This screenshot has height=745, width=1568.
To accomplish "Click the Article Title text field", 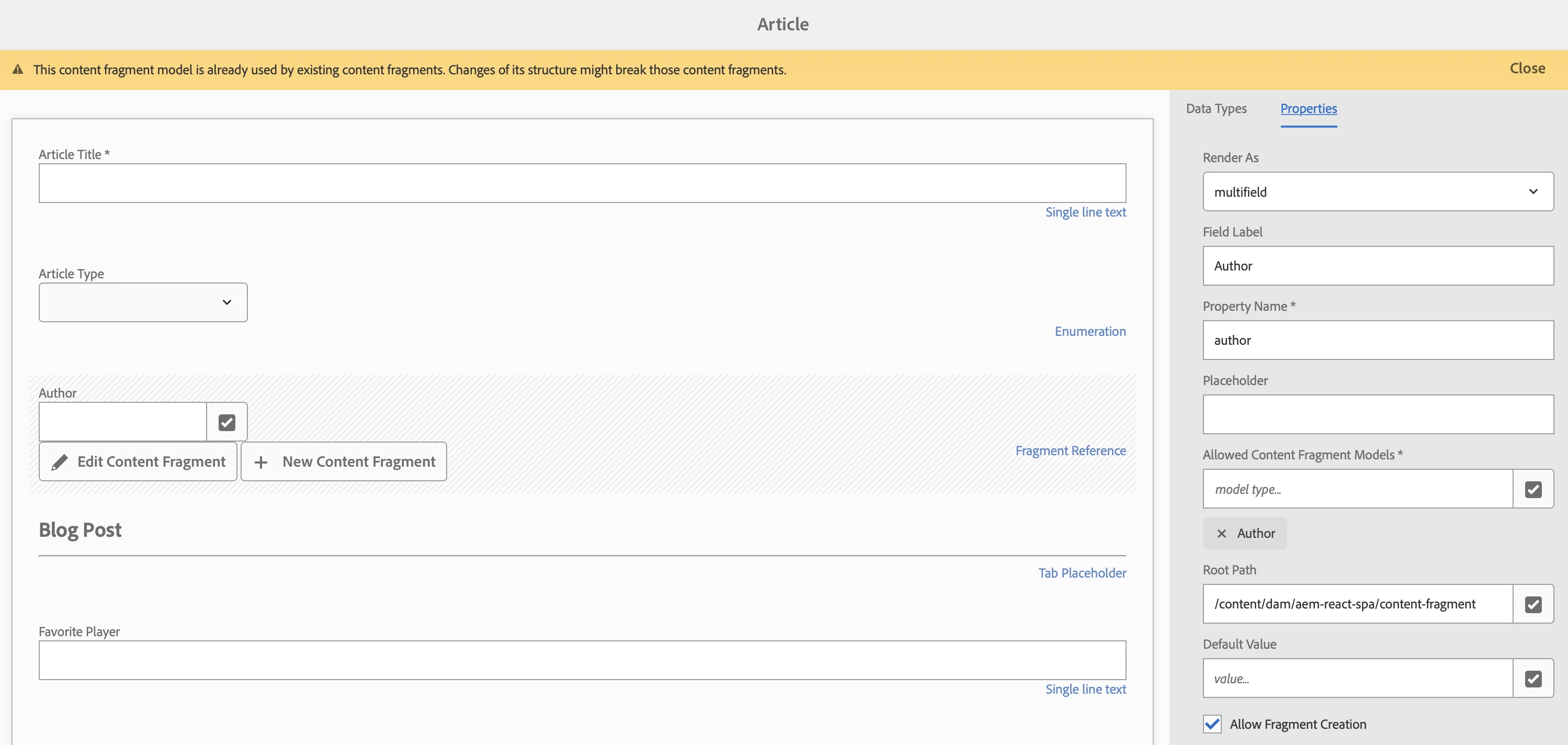I will (582, 183).
